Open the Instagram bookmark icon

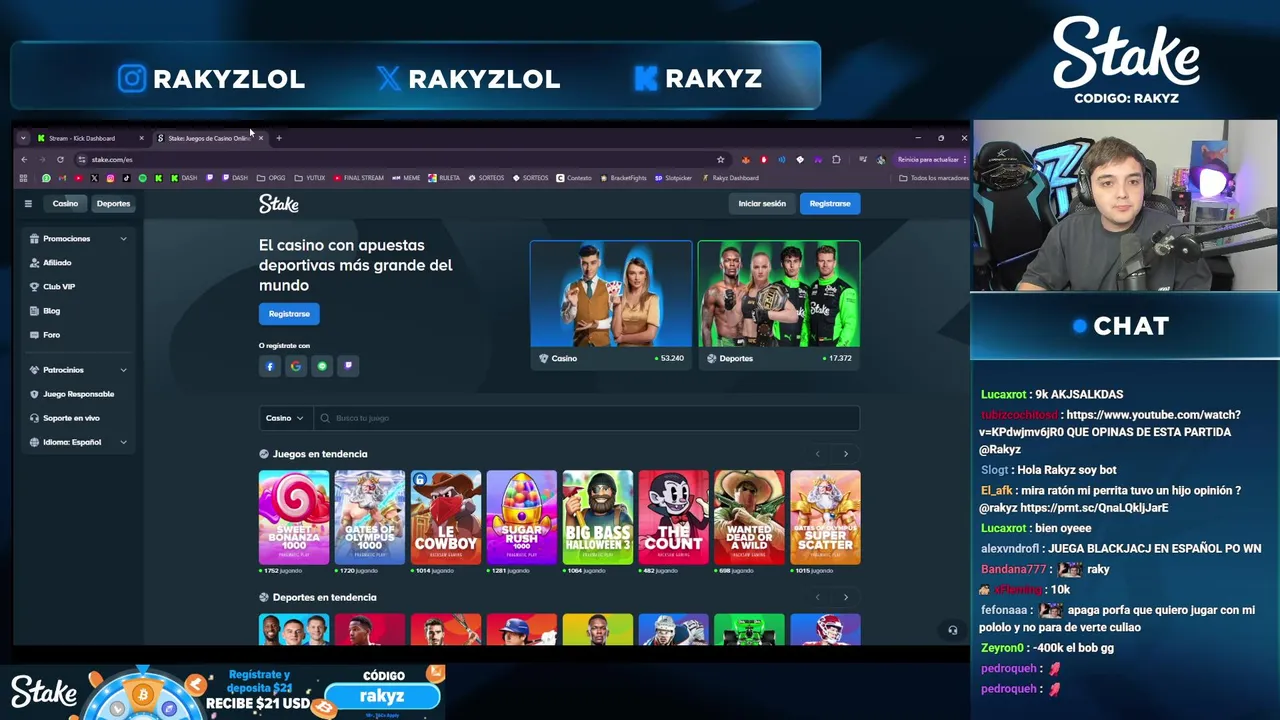click(x=110, y=178)
